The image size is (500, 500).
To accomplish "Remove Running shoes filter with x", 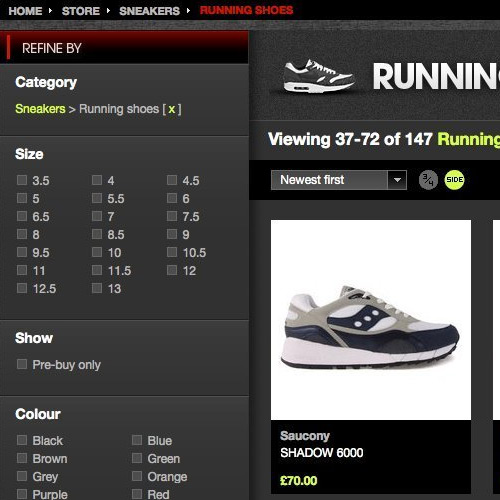I will pos(172,109).
